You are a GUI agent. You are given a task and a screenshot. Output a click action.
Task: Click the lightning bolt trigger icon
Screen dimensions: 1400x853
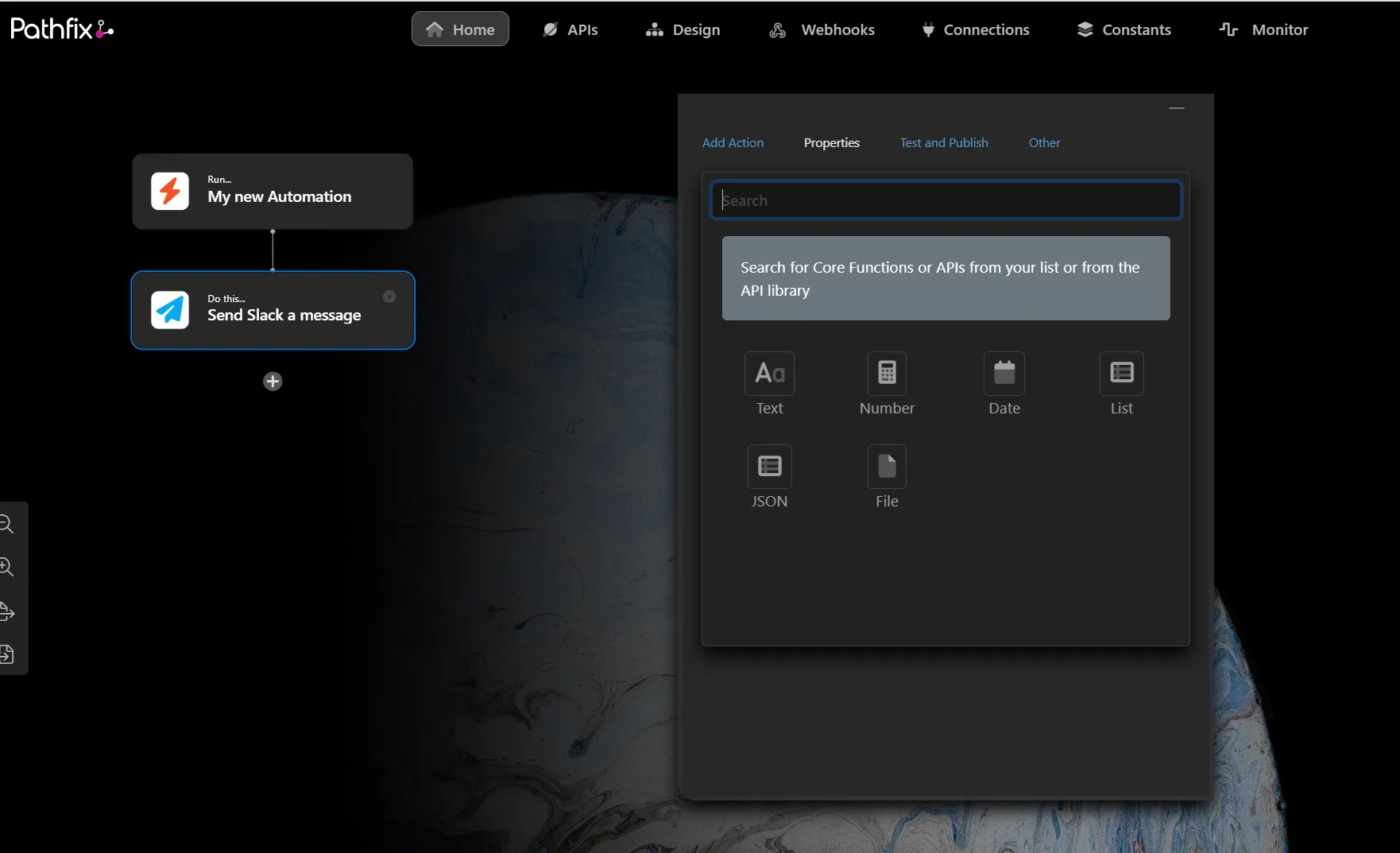[170, 192]
